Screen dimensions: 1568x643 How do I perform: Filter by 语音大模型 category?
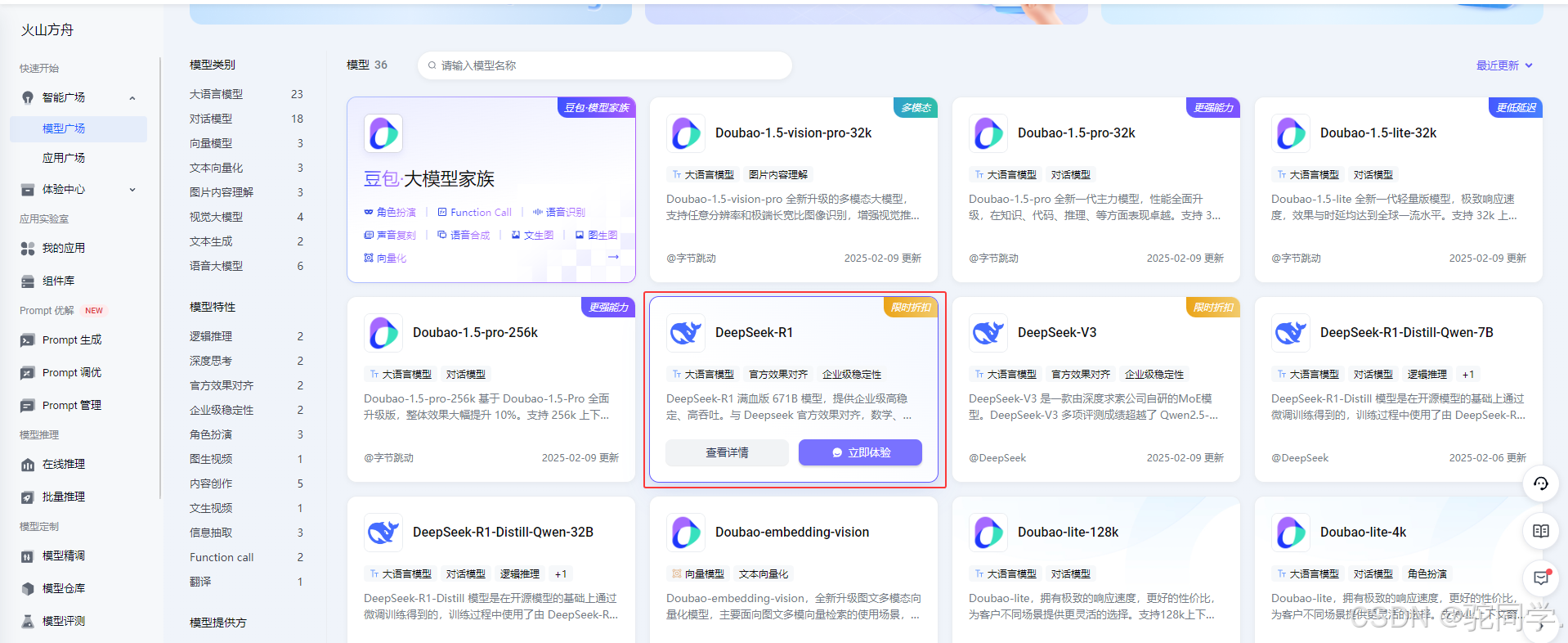[x=246, y=266]
